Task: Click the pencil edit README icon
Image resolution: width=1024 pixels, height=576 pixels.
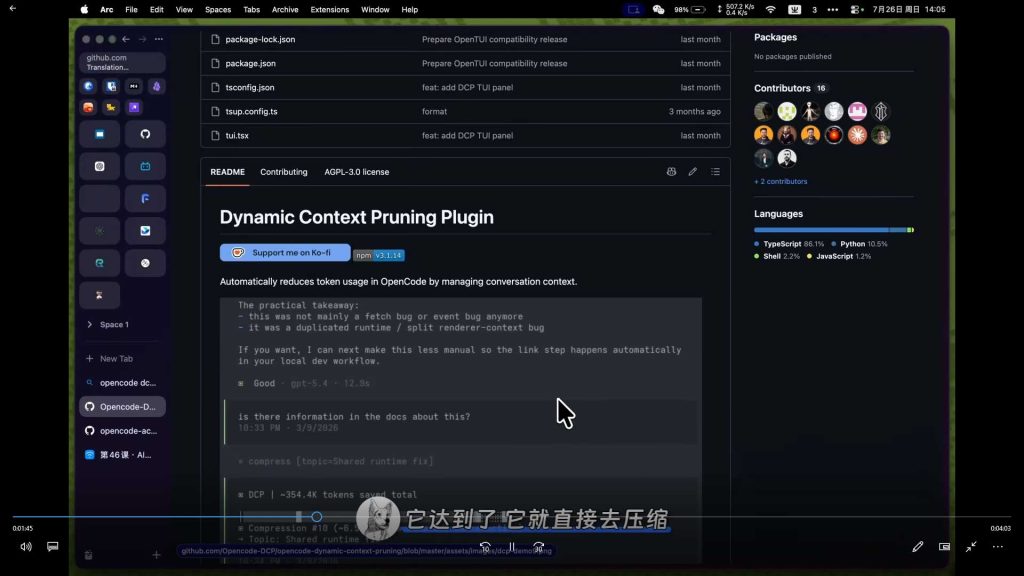Action: click(693, 172)
